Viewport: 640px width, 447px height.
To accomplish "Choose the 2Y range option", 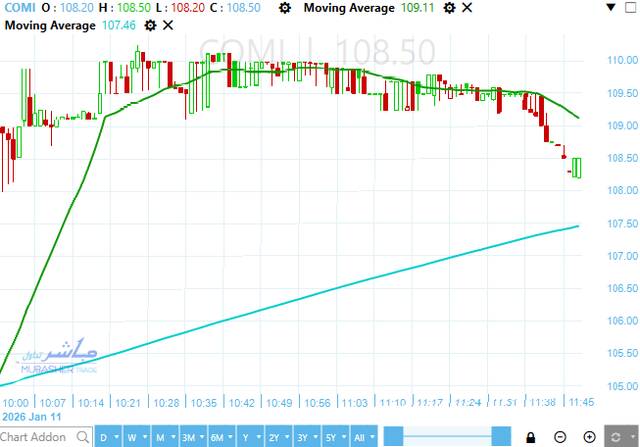I will 273,437.
